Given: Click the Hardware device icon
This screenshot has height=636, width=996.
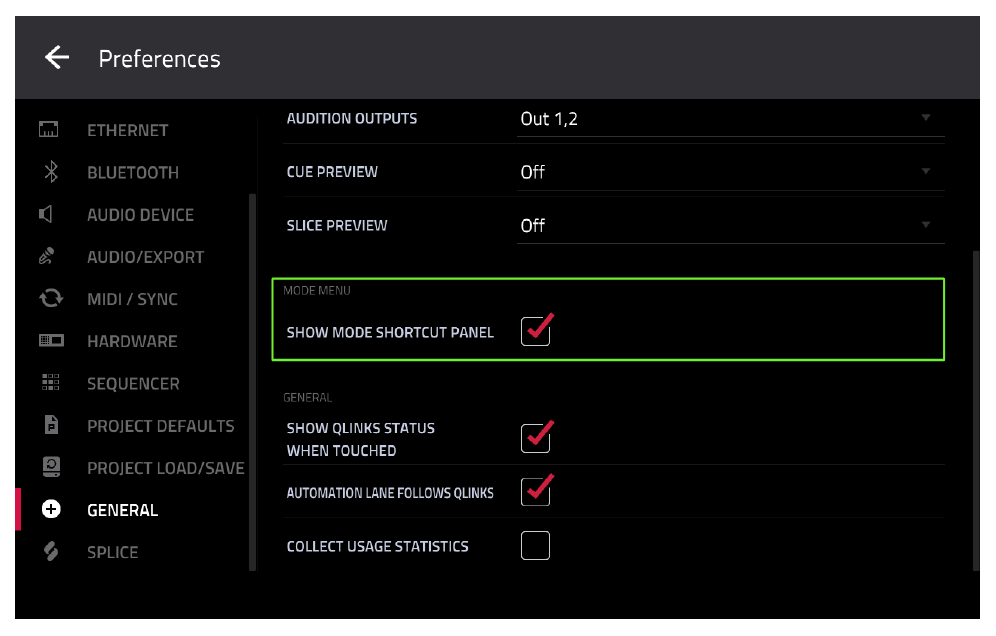Looking at the screenshot, I should pyautogui.click(x=51, y=341).
